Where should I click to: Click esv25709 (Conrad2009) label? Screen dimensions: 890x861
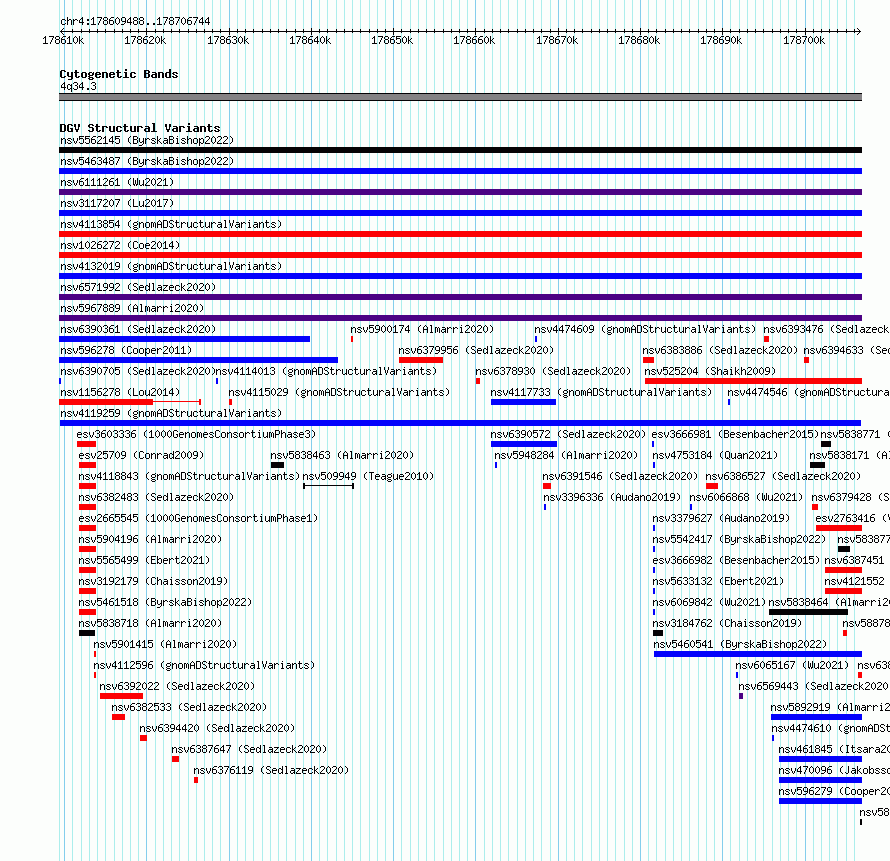141,455
